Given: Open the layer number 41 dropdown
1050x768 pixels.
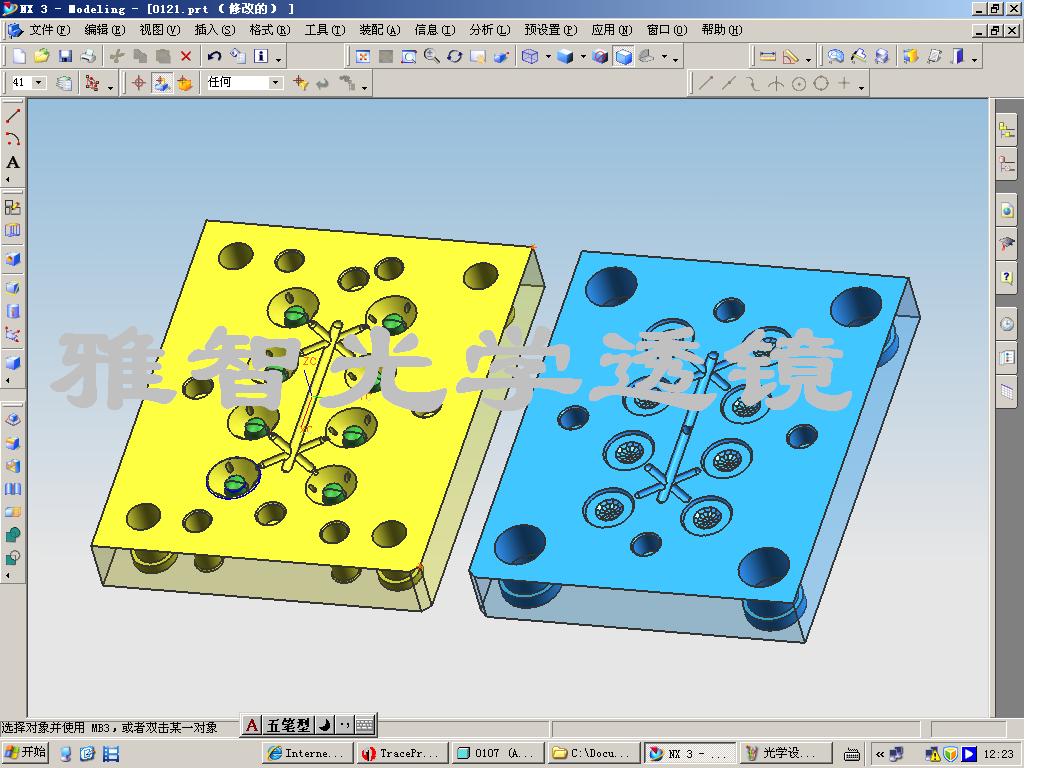Looking at the screenshot, I should 39,83.
